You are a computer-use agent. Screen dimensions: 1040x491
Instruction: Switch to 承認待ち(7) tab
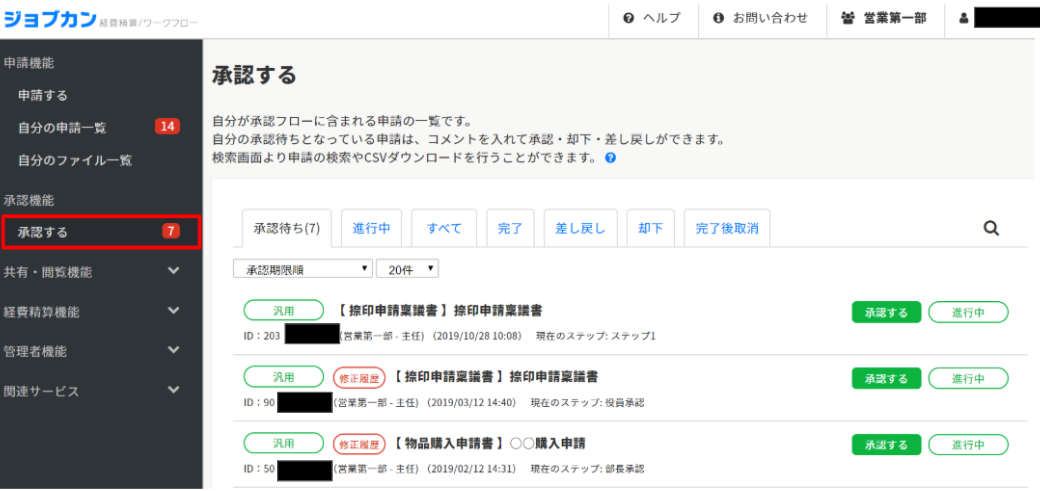pyautogui.click(x=287, y=228)
